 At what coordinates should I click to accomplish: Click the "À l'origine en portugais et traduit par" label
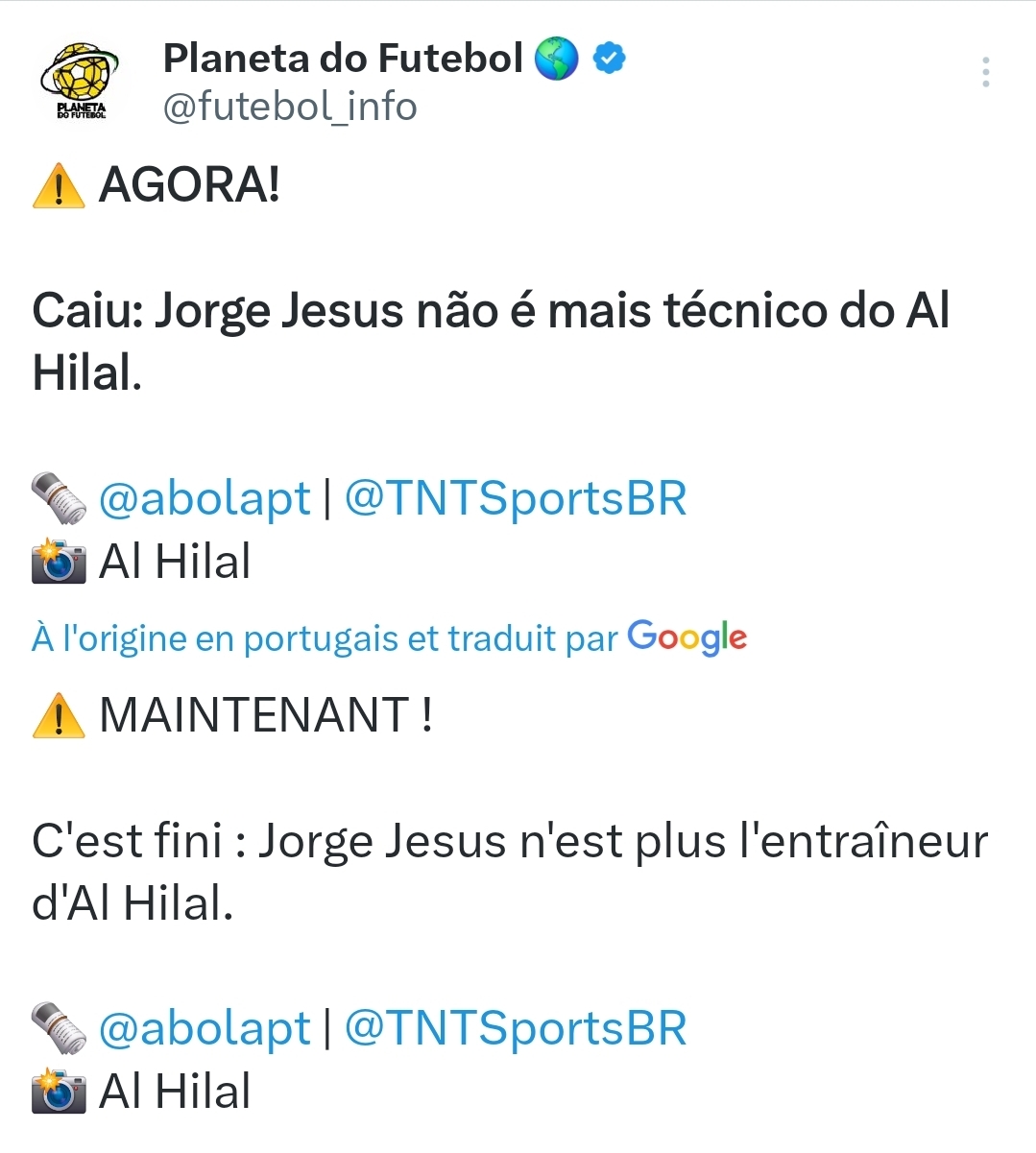pos(325,638)
